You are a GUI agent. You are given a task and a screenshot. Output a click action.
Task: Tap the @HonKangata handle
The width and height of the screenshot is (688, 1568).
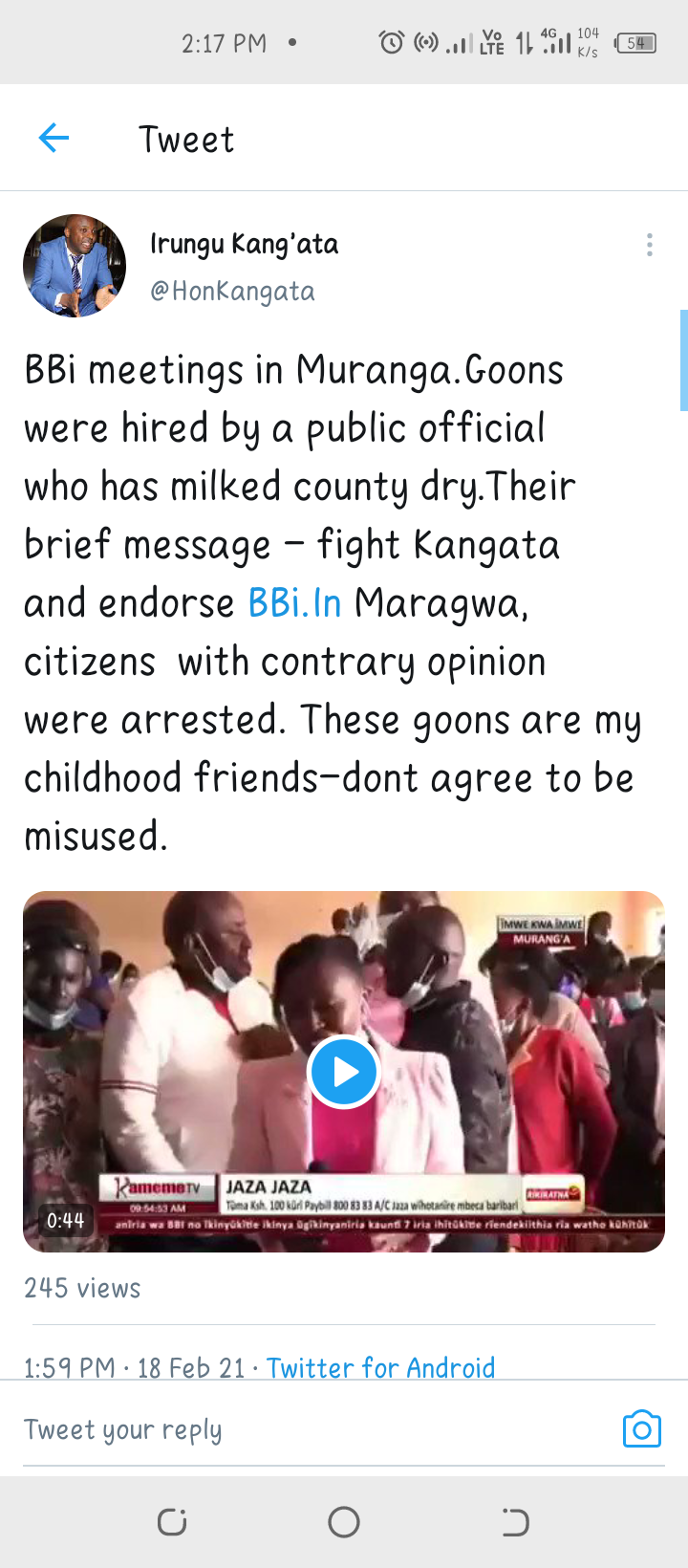(x=232, y=291)
